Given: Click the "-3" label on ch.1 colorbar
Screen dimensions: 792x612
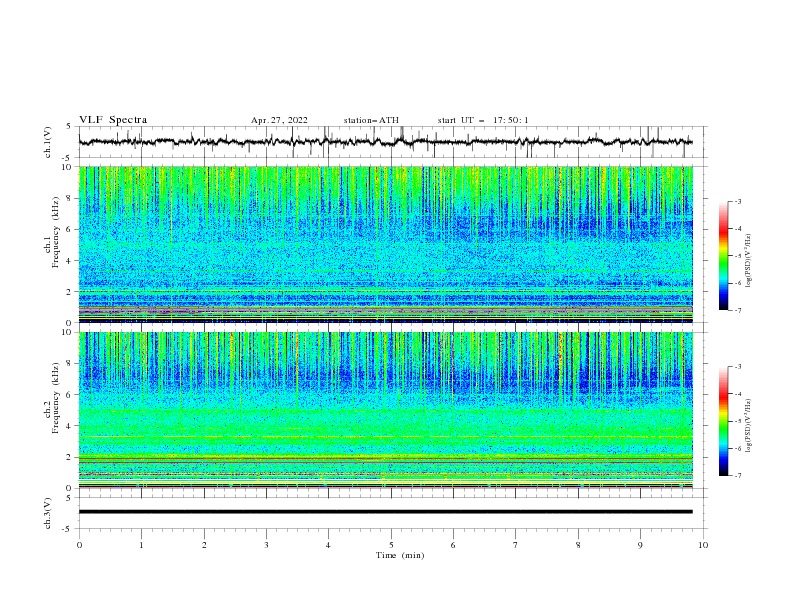Looking at the screenshot, I should click(737, 201).
